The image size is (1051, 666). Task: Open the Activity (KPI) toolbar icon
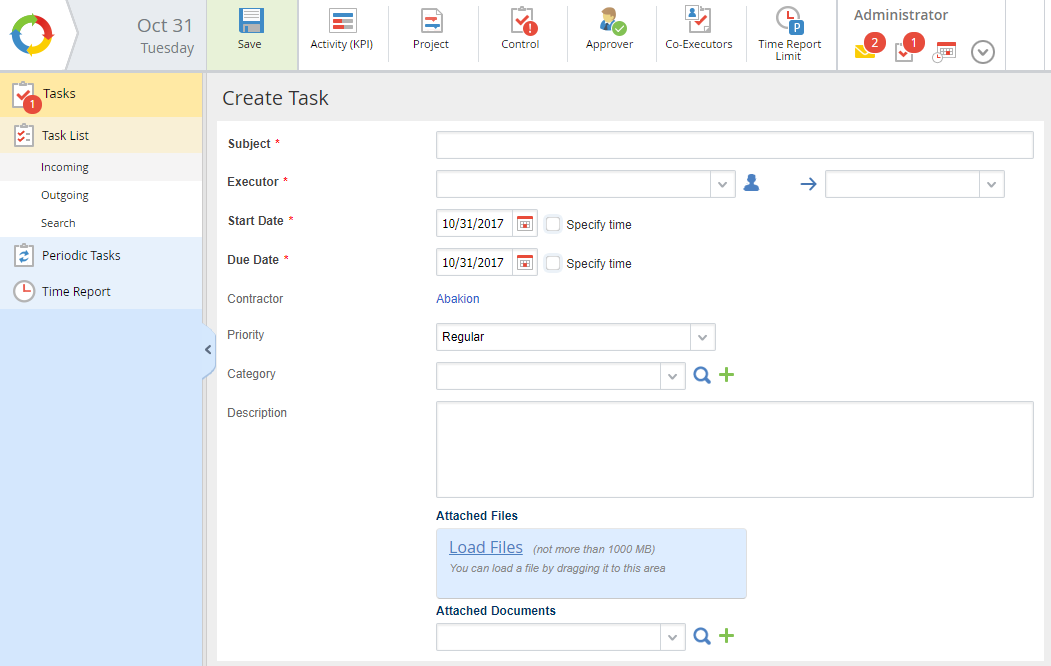coord(342,22)
